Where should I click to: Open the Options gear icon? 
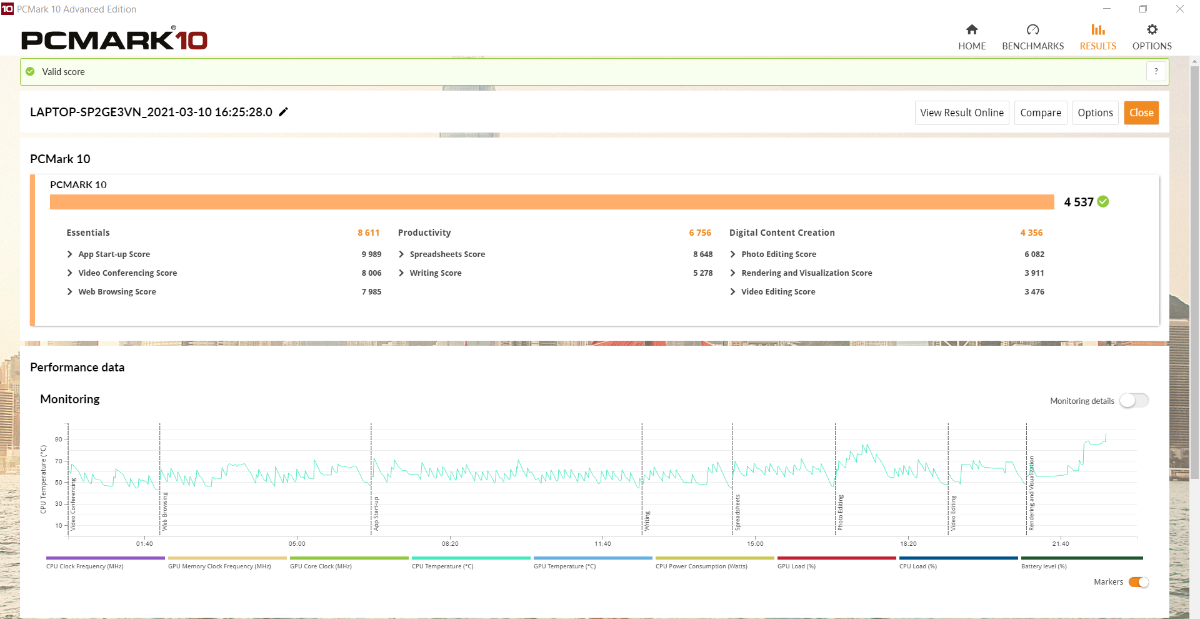pos(1152,30)
